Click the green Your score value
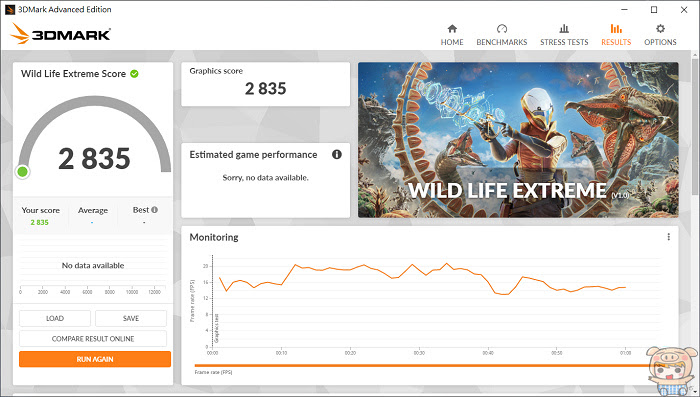 pos(39,222)
